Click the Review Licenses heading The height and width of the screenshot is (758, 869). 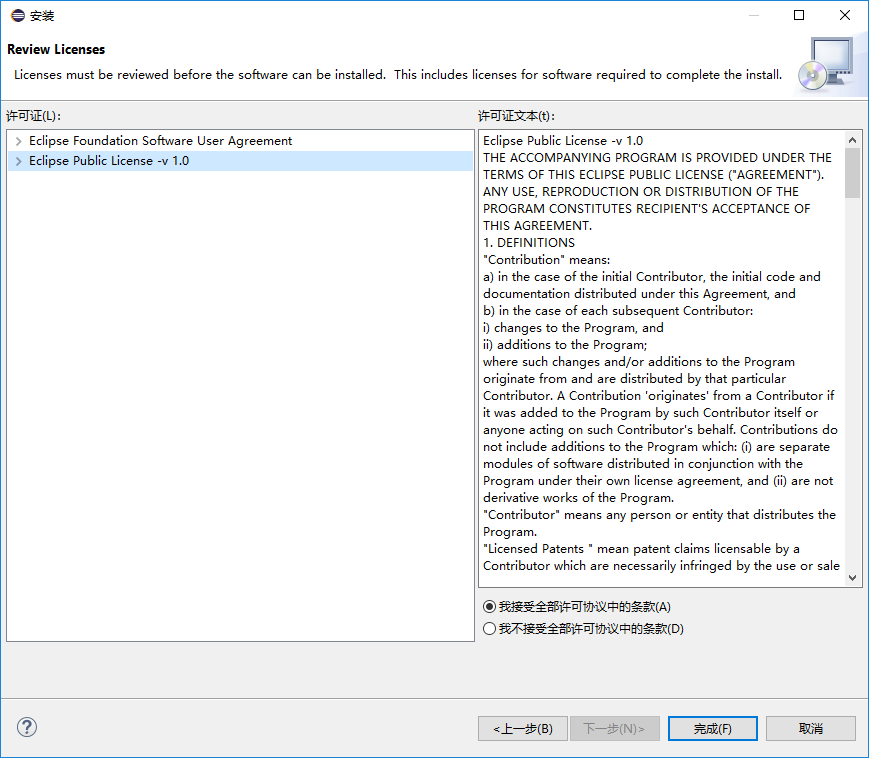pos(56,49)
